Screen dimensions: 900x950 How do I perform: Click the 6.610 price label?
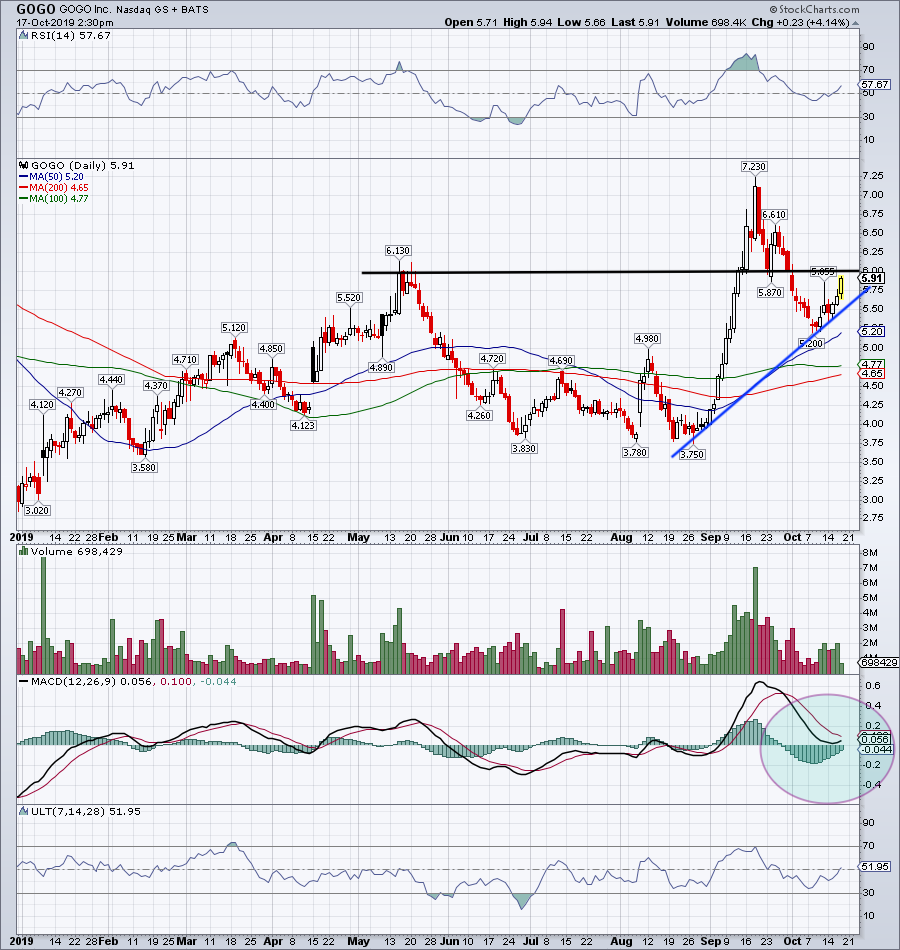click(774, 214)
